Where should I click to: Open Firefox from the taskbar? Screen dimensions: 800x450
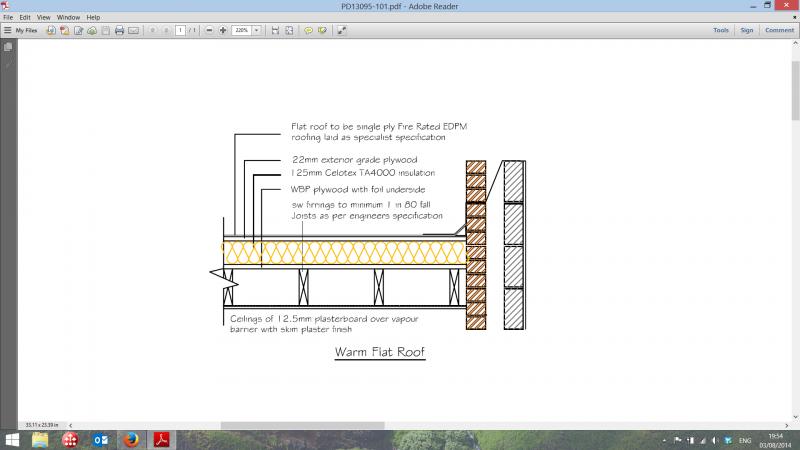(130, 439)
